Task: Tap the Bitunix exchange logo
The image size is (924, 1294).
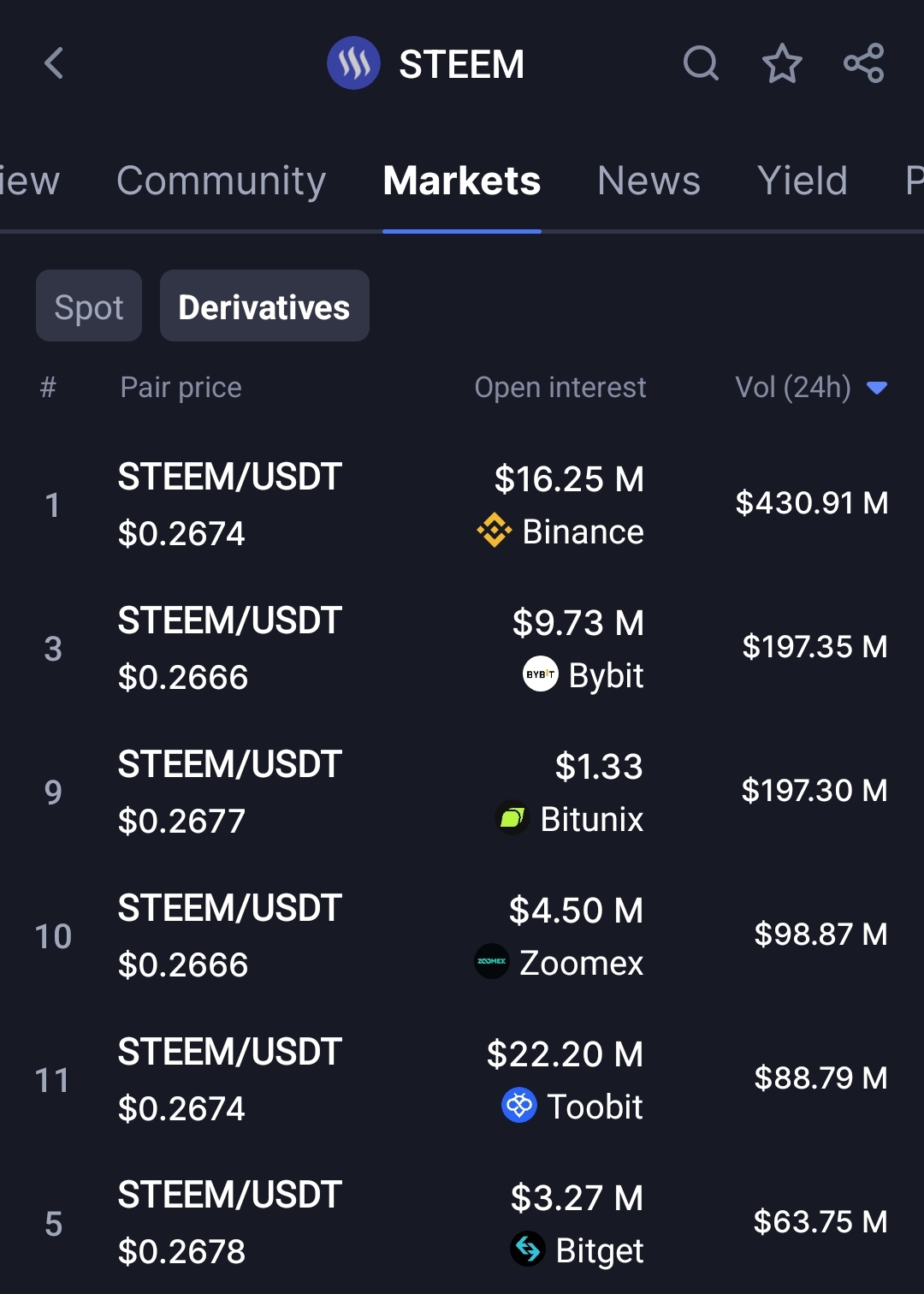Action: point(512,818)
